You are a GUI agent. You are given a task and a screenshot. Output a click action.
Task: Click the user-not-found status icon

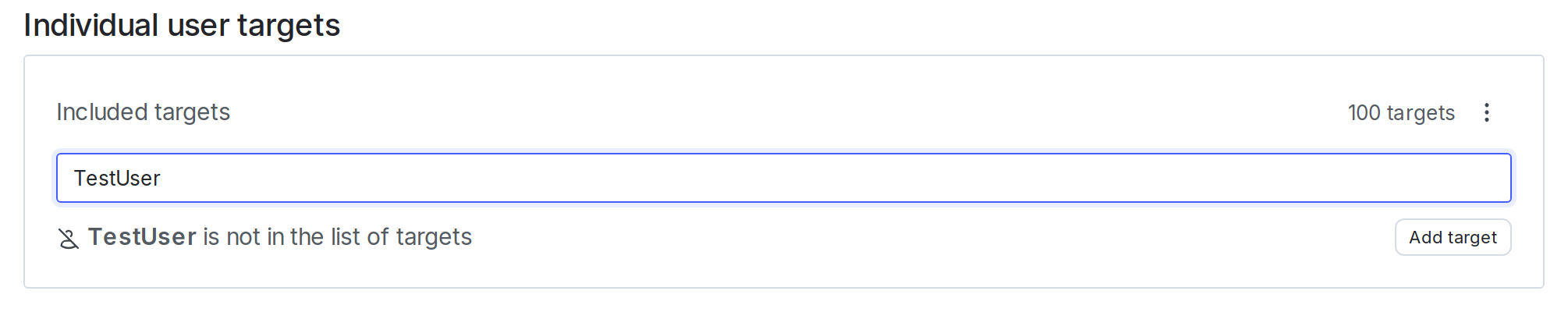pos(69,239)
